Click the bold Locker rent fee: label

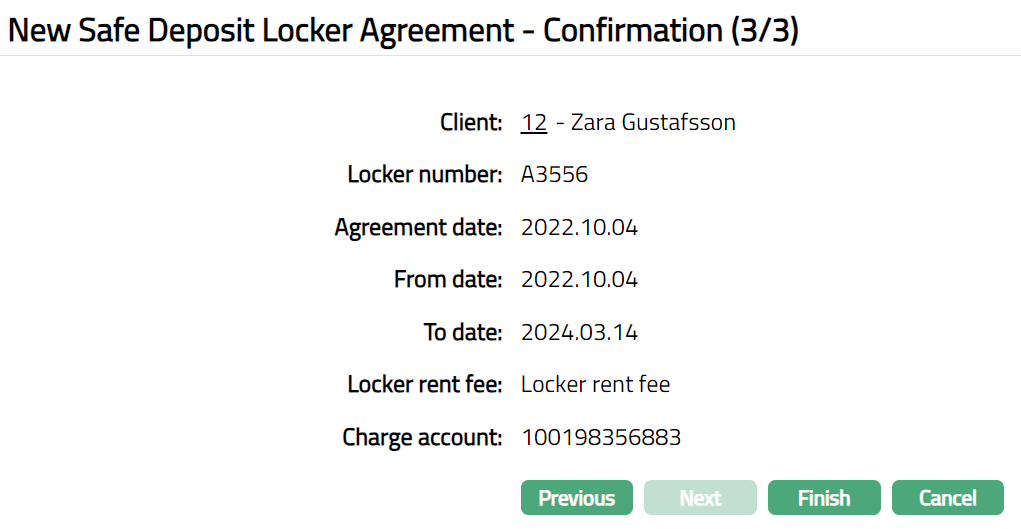pos(424,384)
